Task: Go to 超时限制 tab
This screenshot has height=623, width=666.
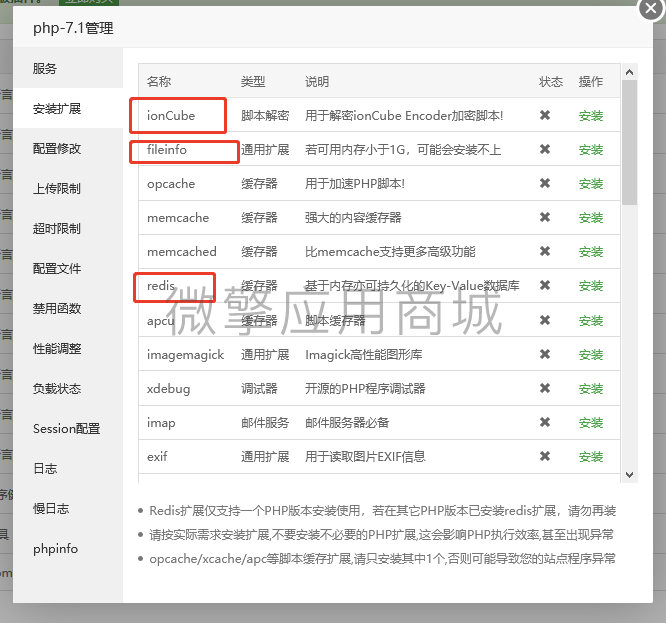Action: [68, 228]
